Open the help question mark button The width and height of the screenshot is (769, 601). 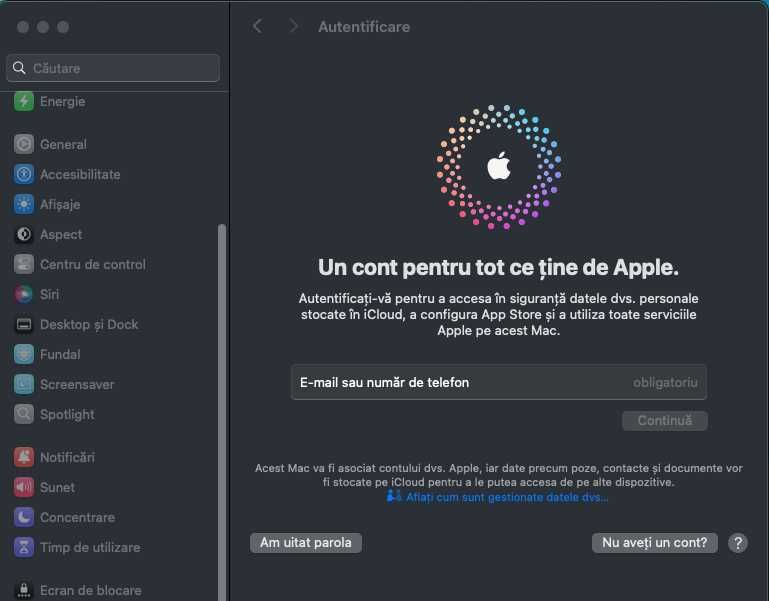pyautogui.click(x=738, y=543)
